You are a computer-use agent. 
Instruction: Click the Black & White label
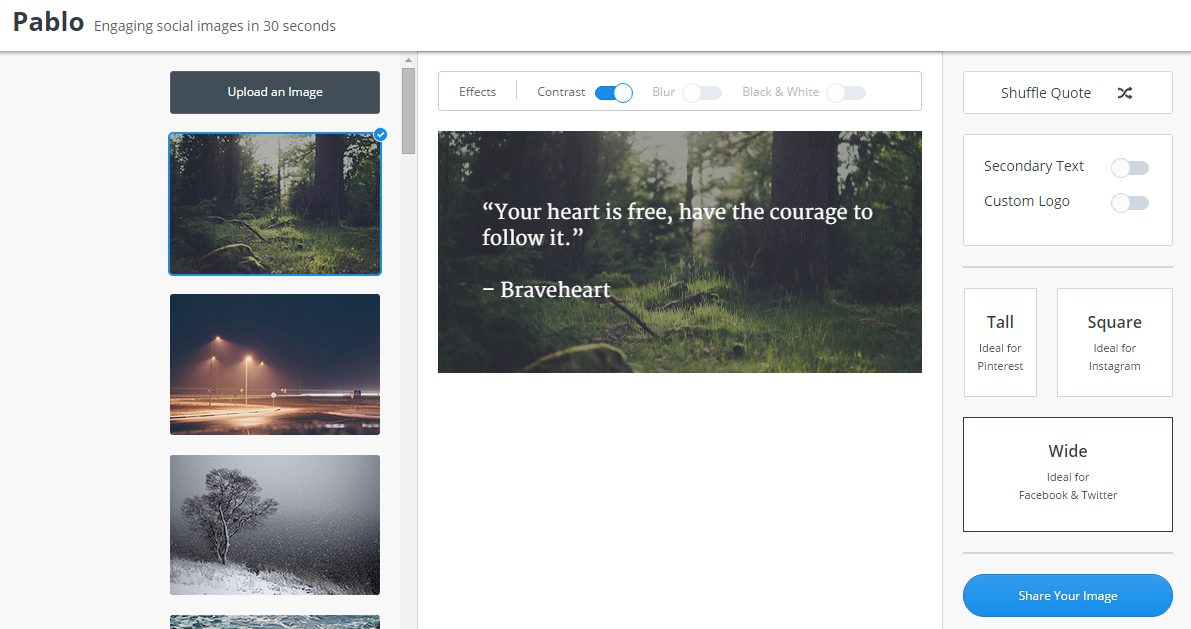click(780, 92)
